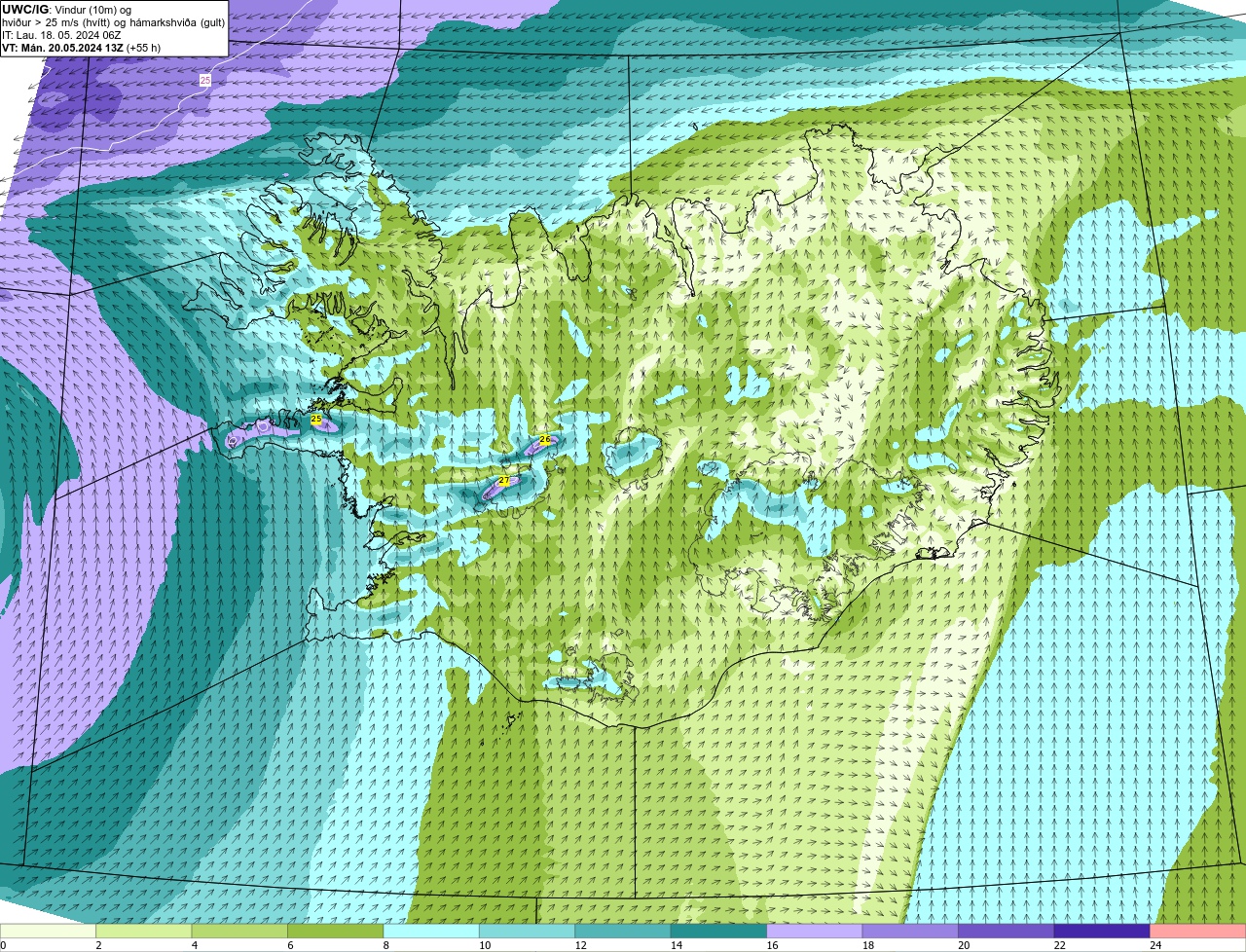The image size is (1246, 952).
Task: Click the legend scale value "2"
Action: (x=98, y=945)
